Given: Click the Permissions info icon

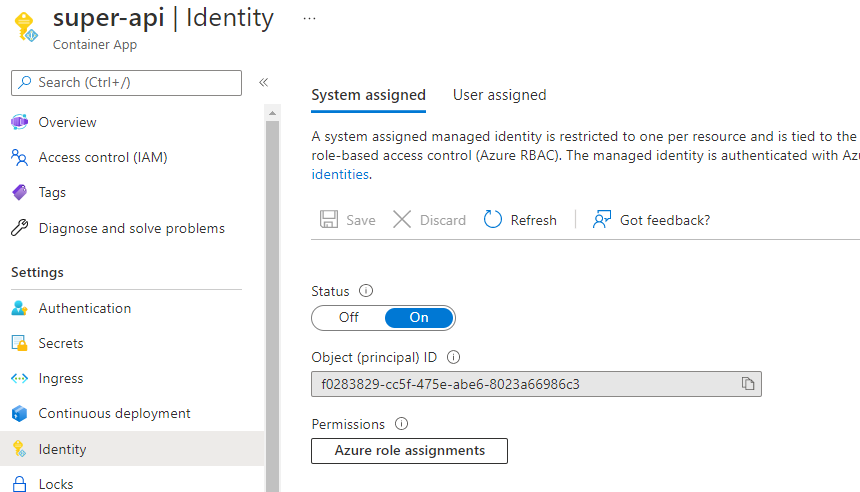Looking at the screenshot, I should 402,424.
